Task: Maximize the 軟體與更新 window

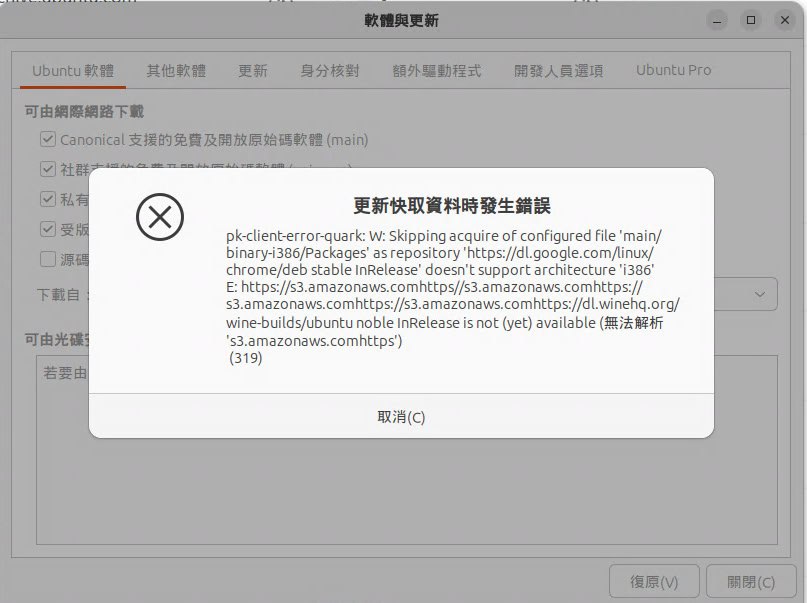Action: click(750, 20)
